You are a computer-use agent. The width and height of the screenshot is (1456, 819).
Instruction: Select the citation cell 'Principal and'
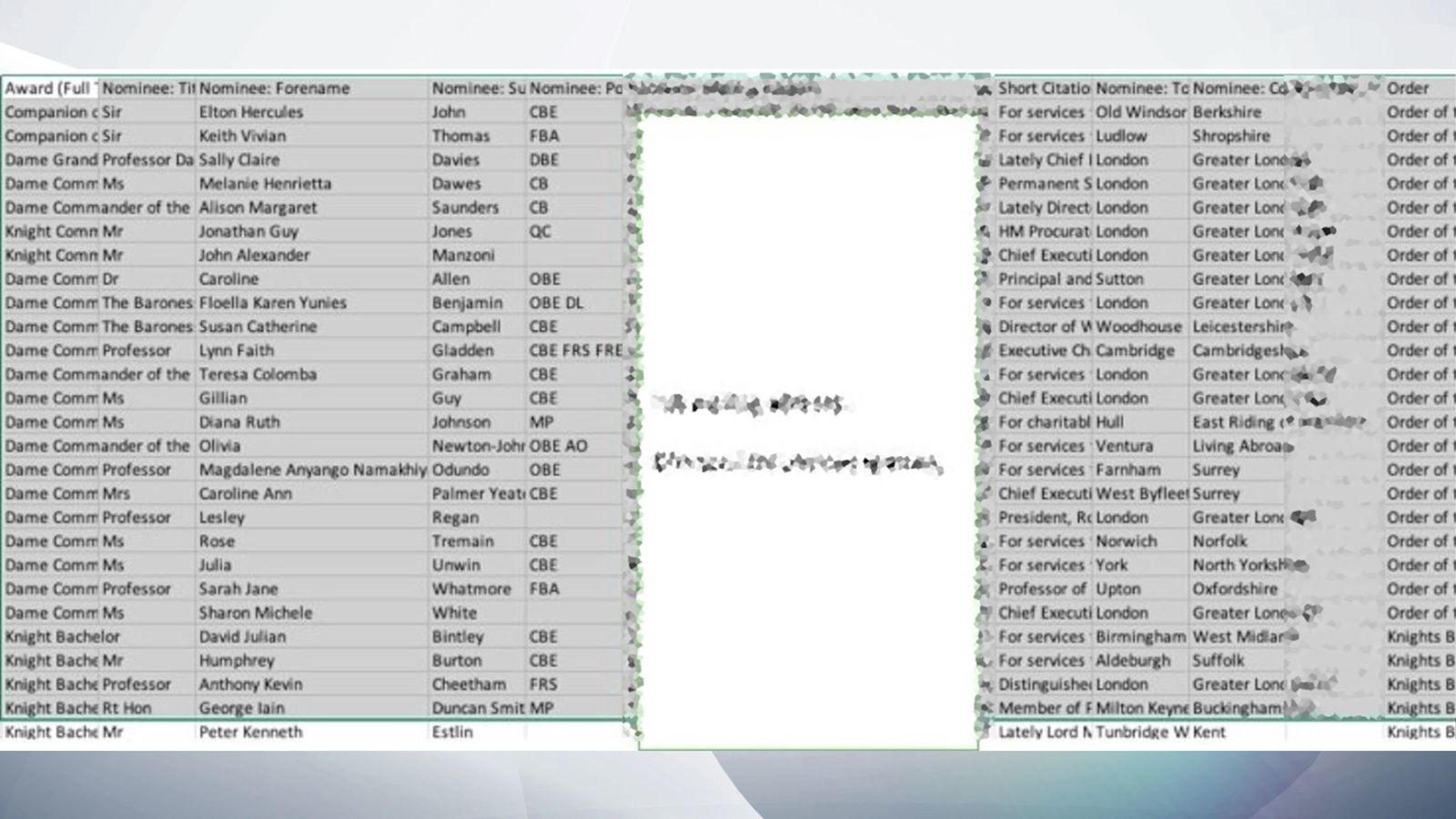[x=1044, y=278]
